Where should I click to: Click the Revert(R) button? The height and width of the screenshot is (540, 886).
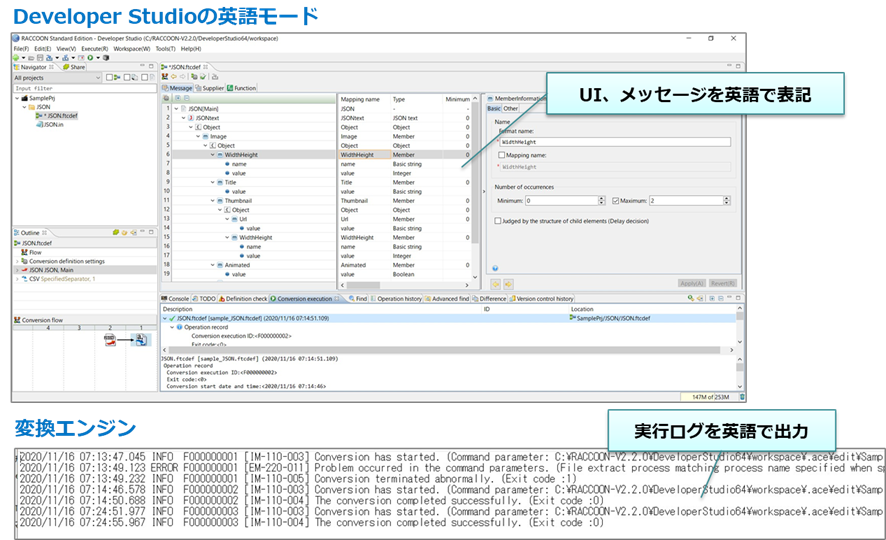pyautogui.click(x=723, y=284)
